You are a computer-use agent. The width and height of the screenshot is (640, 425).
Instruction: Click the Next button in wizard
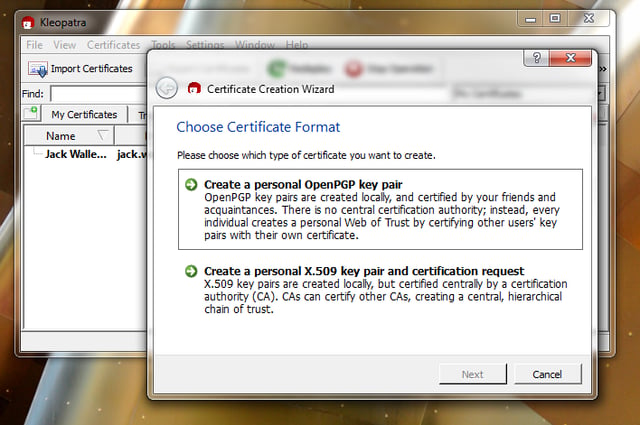473,374
